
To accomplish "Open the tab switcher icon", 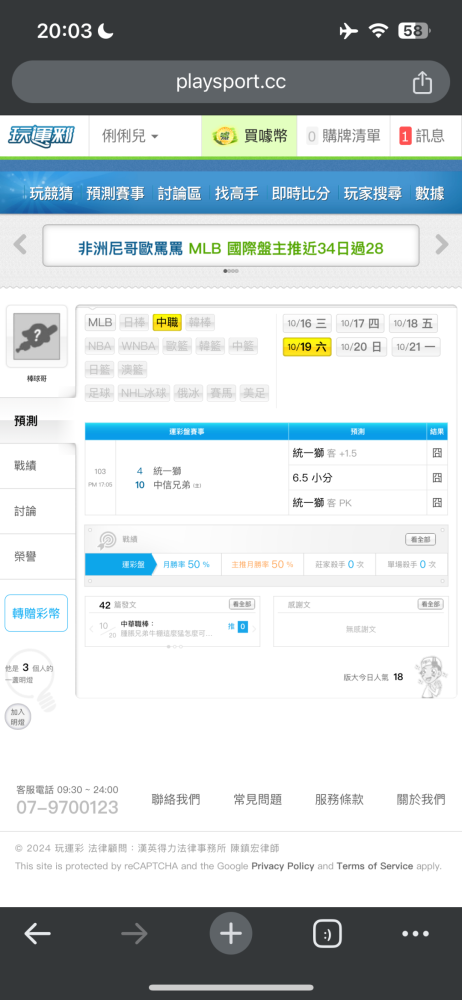I will point(327,934).
